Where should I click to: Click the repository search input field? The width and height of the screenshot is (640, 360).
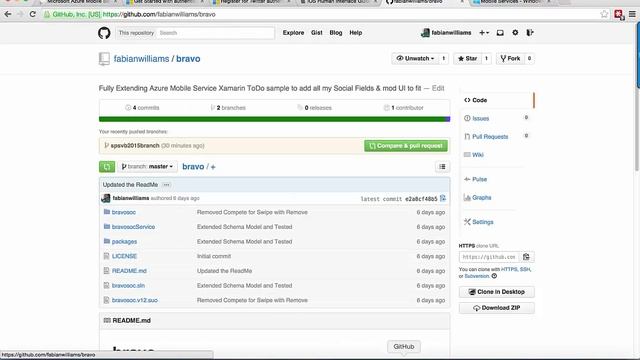click(216, 33)
